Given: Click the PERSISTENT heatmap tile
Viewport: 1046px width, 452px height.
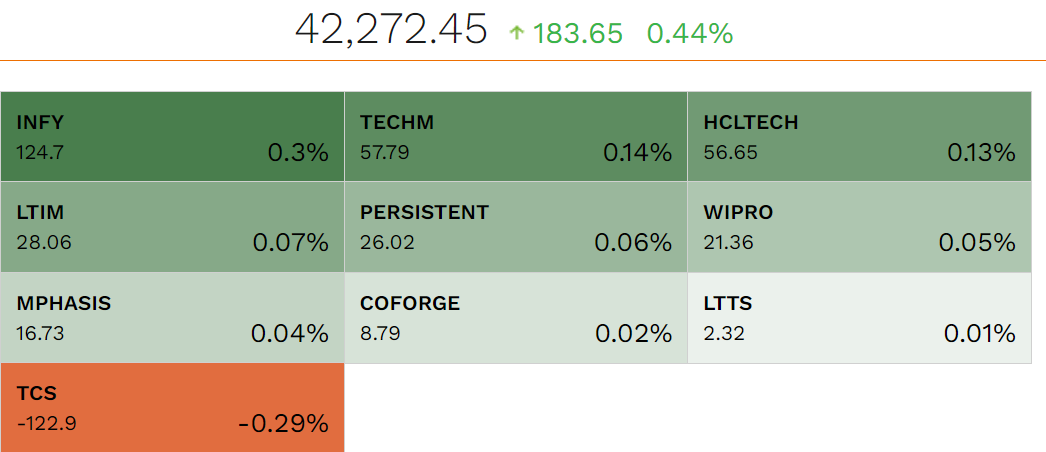Looking at the screenshot, I should [x=515, y=227].
